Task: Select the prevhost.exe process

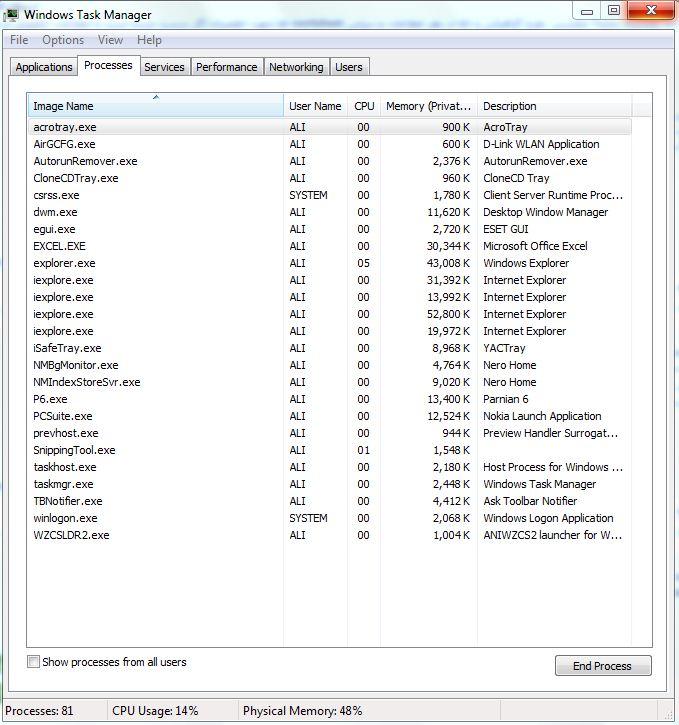Action: (330, 433)
